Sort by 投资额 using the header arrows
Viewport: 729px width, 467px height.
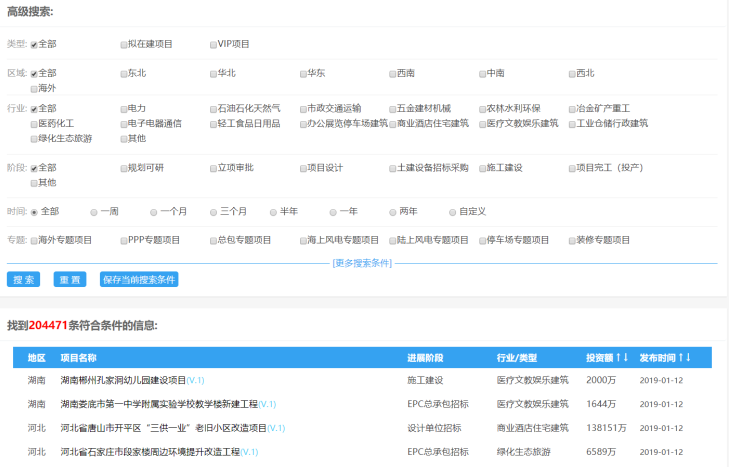pyautogui.click(x=622, y=357)
